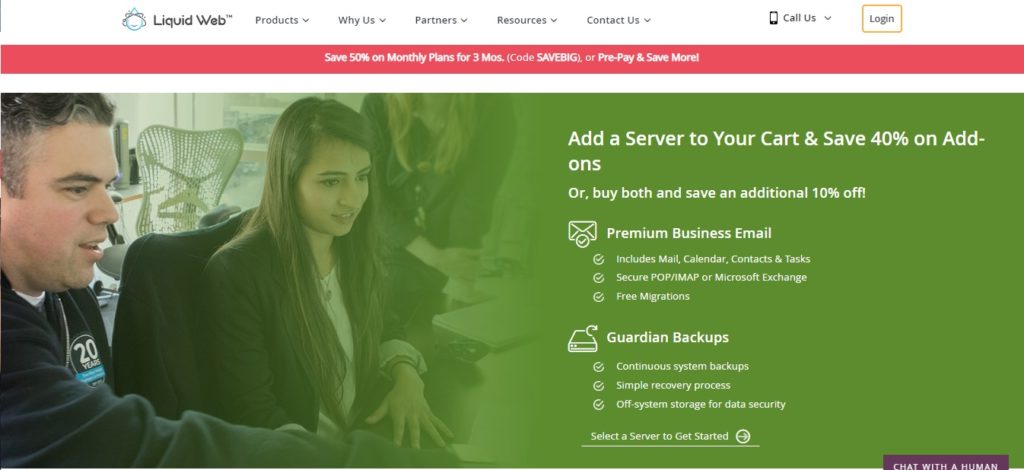
Task: Click the Premium Business Email envelope icon
Action: [x=582, y=234]
